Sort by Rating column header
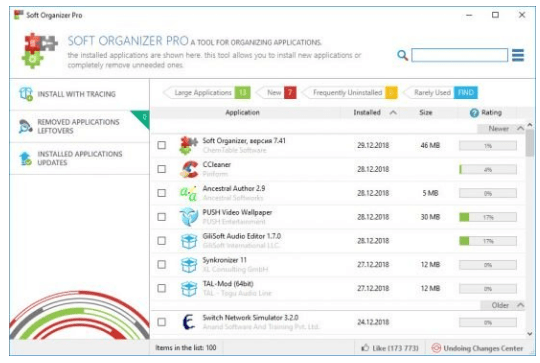The width and height of the screenshot is (540, 363). pos(486,113)
